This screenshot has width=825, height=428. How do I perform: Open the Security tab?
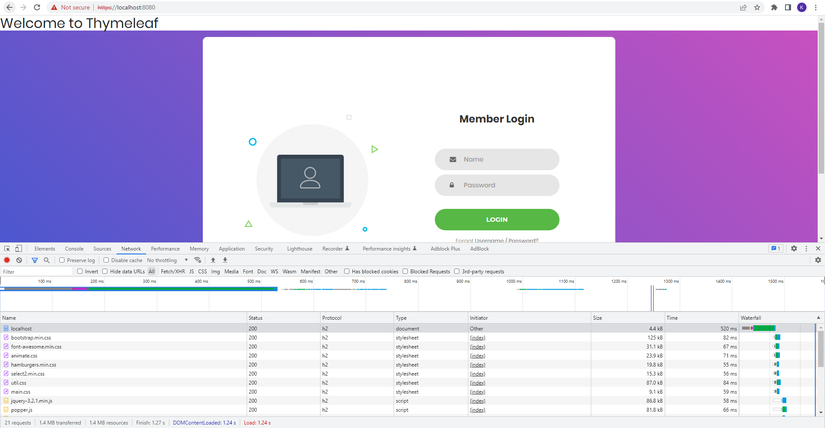264,248
